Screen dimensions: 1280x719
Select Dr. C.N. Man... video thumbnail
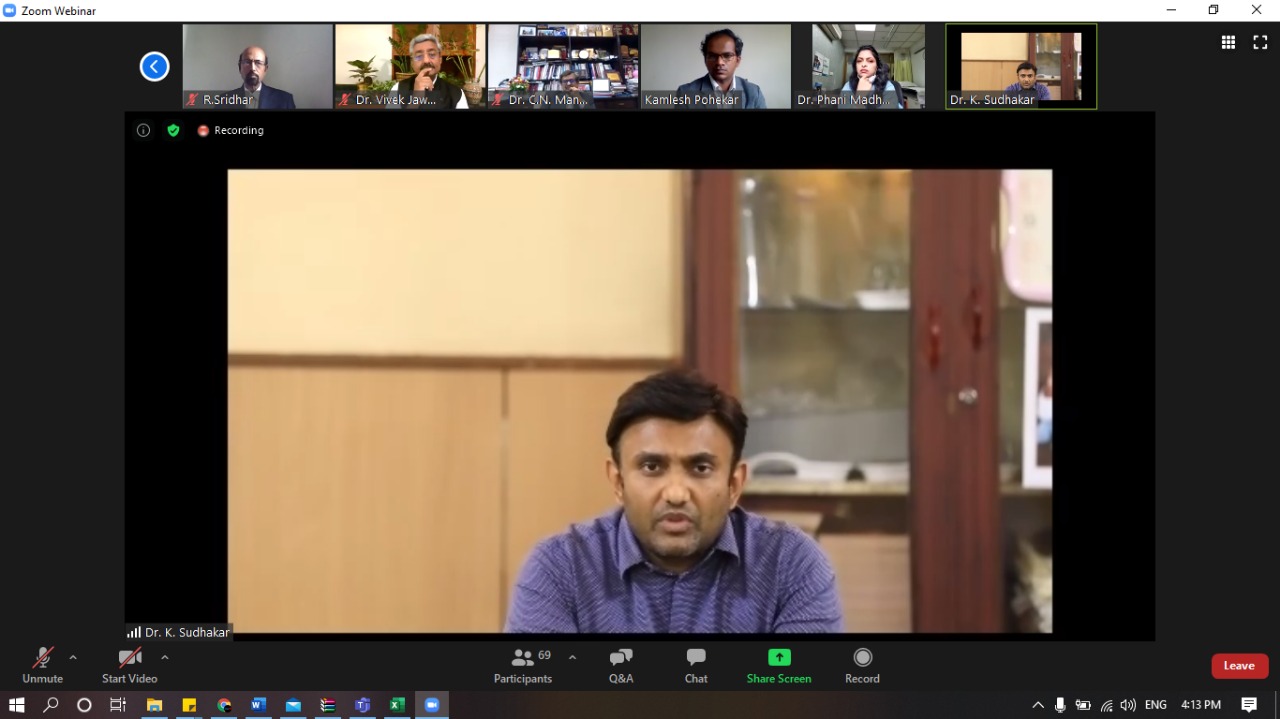click(x=563, y=66)
